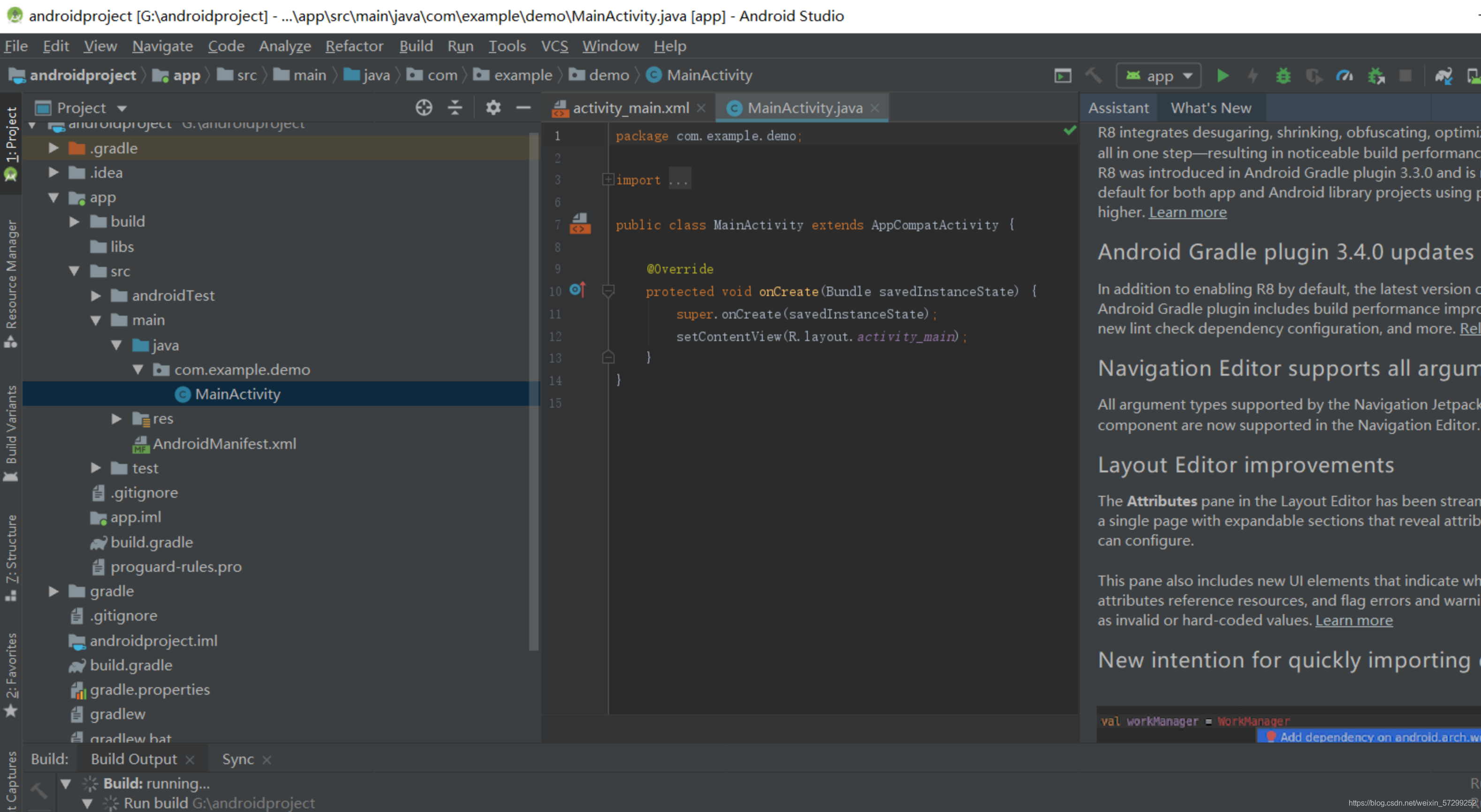The image size is (1481, 812).
Task: Click the green inspection checkmark in editor
Action: point(1070,130)
